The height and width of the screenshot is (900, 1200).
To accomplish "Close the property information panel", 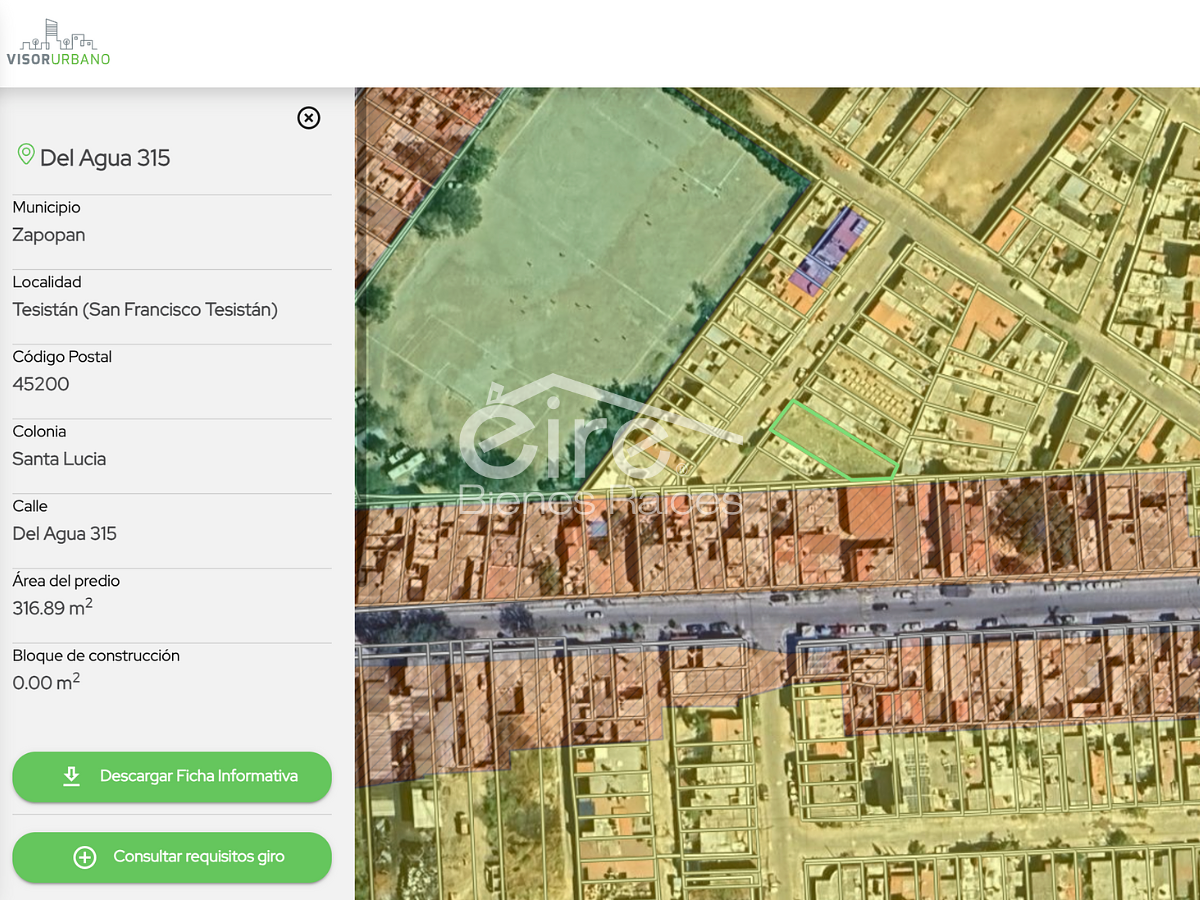I will point(309,118).
